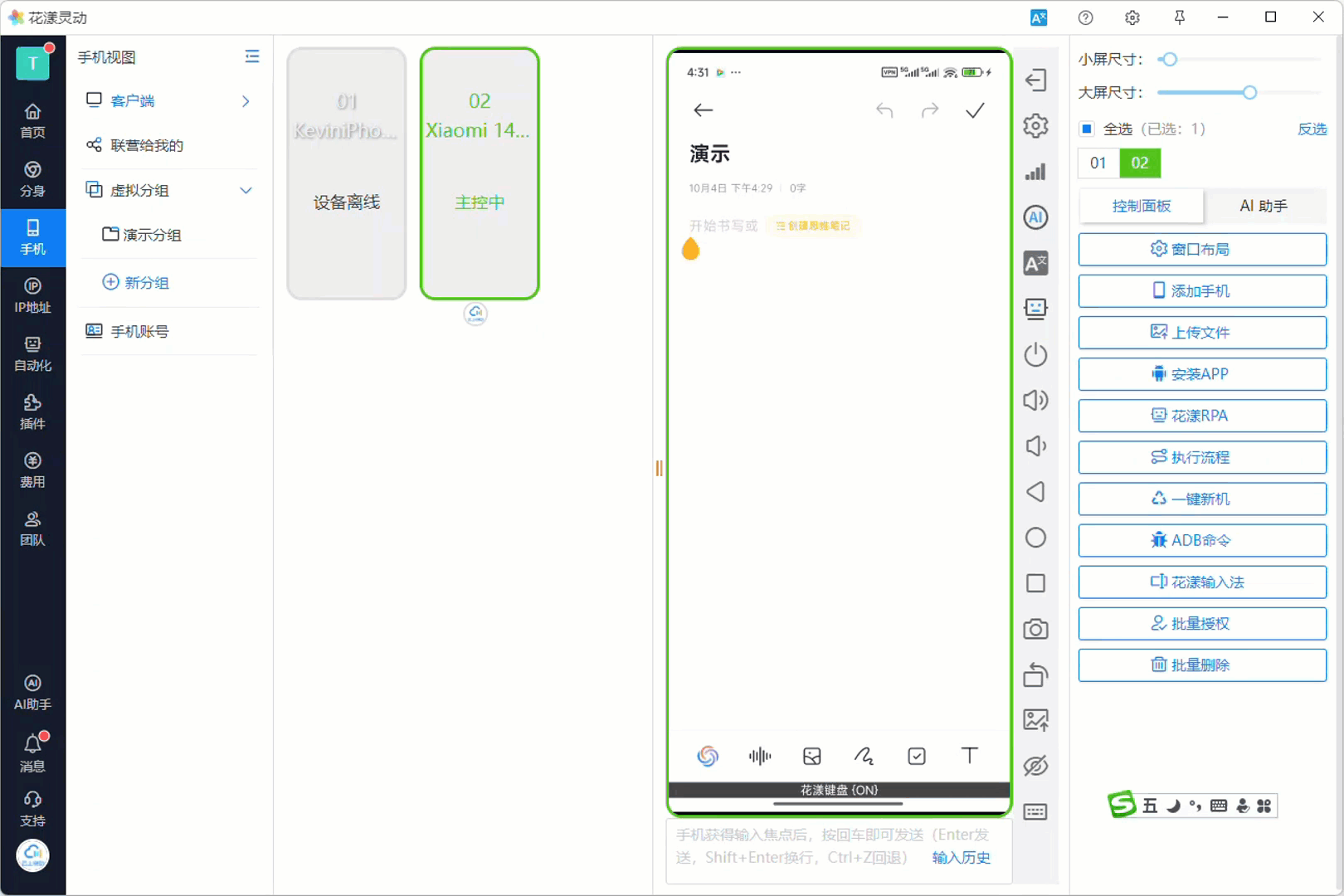Collapse the 虚拟分组 group
1344x896 pixels.
(x=246, y=190)
